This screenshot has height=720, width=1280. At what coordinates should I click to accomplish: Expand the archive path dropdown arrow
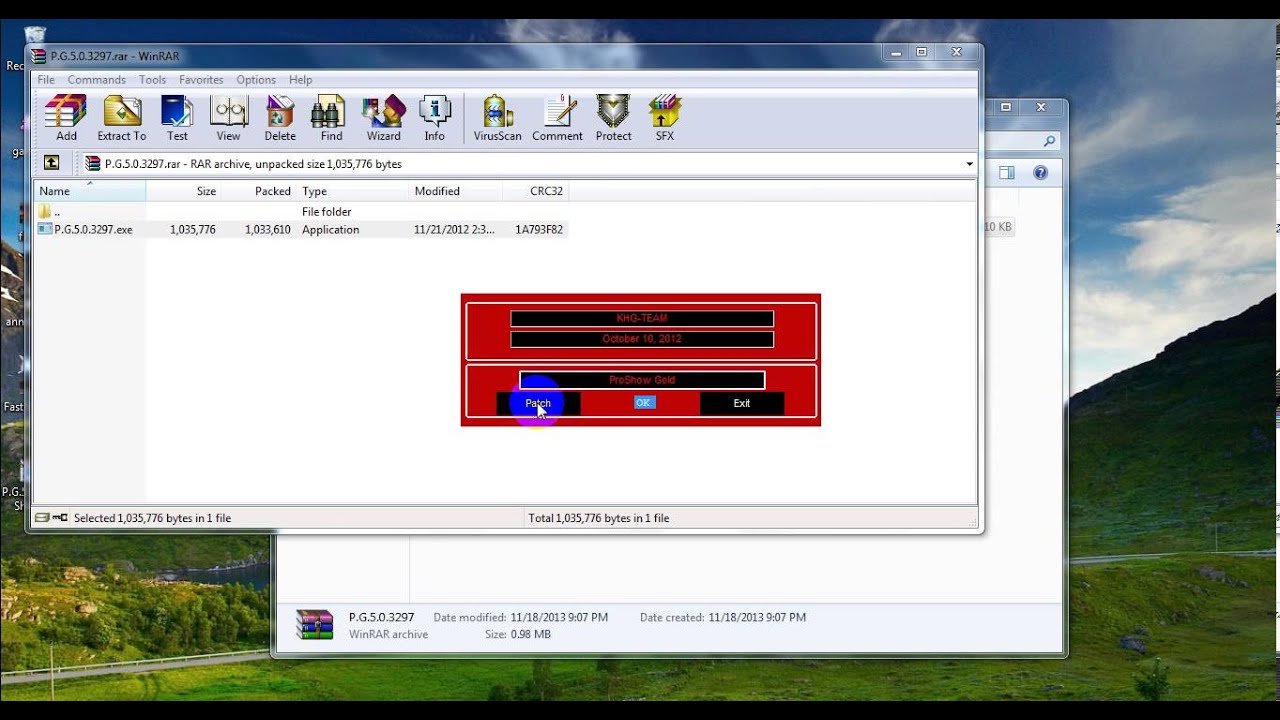click(969, 164)
